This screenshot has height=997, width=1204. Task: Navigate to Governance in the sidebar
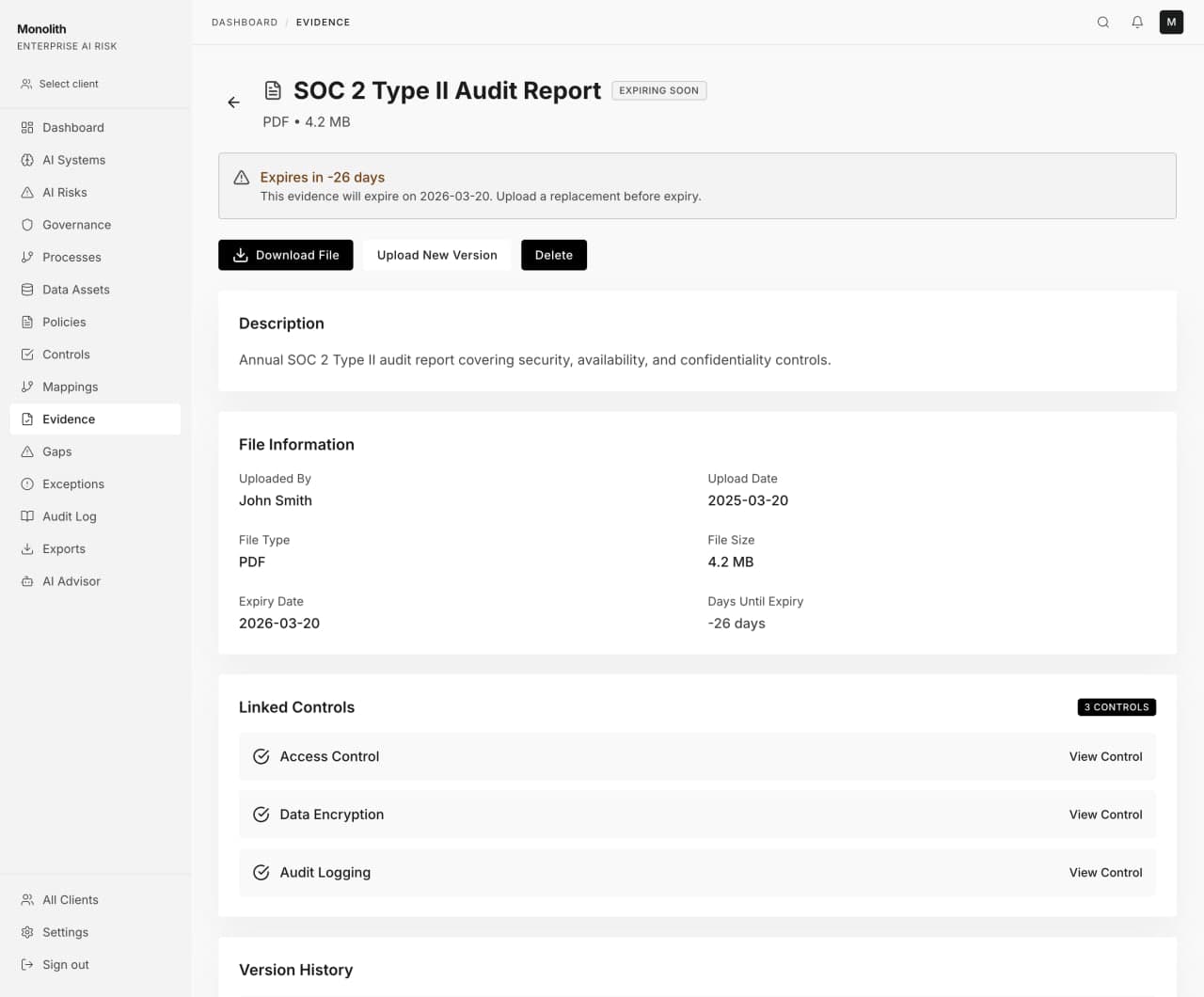click(x=75, y=224)
